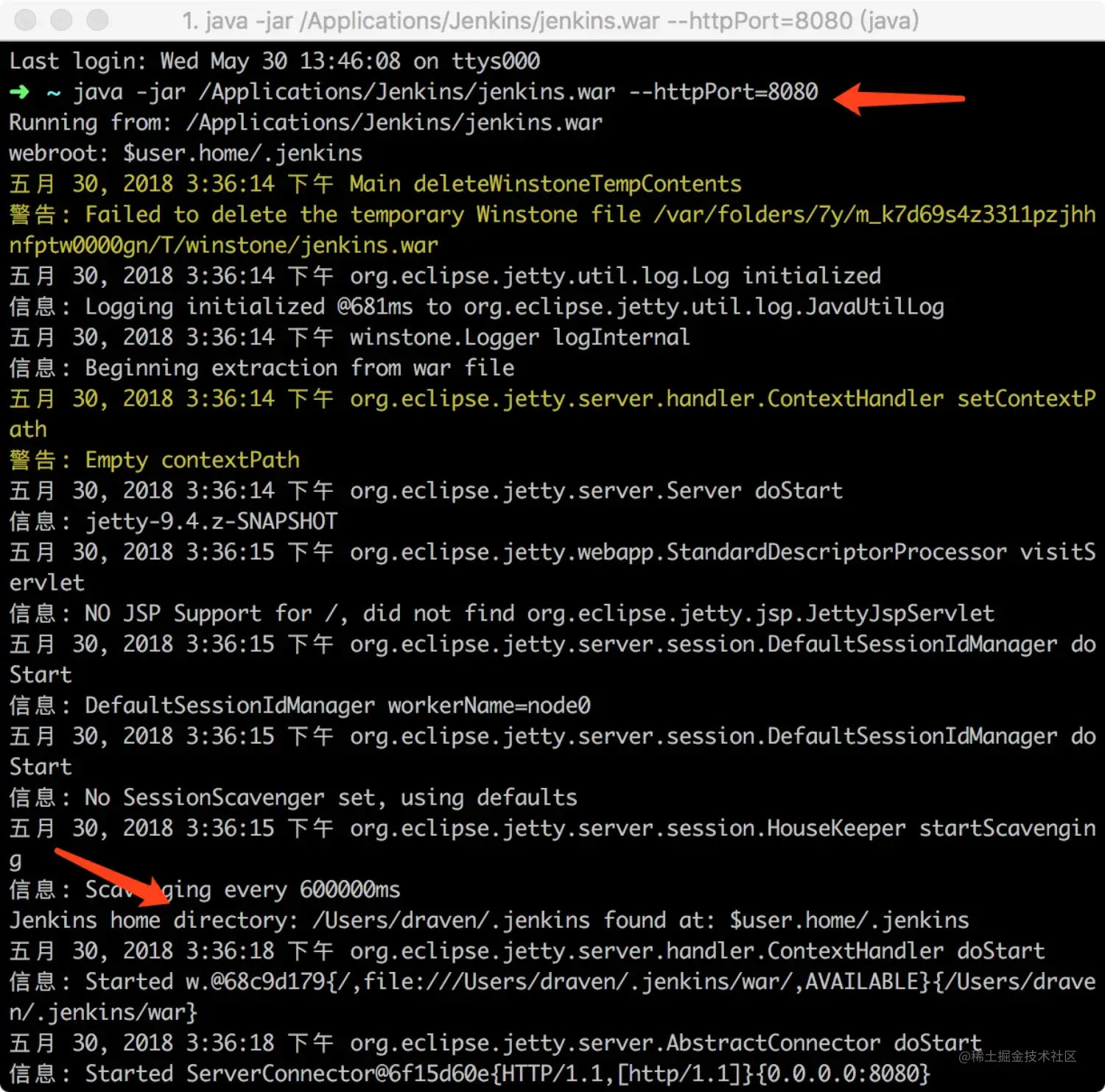The height and width of the screenshot is (1092, 1105).
Task: Click 'jetty-9.4.z-SNAPSHOT' line
Action: (173, 521)
